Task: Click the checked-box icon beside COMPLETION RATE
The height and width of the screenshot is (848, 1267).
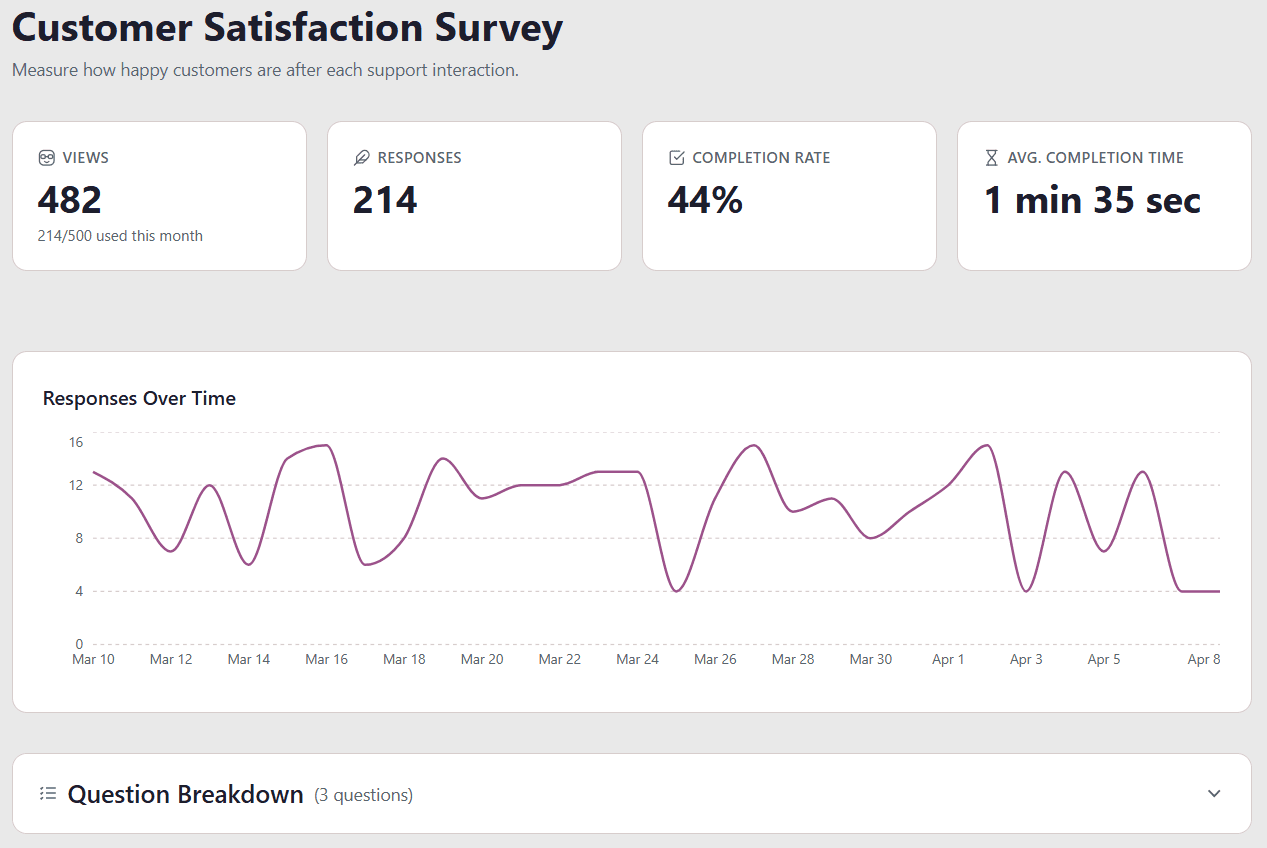Action: (676, 157)
